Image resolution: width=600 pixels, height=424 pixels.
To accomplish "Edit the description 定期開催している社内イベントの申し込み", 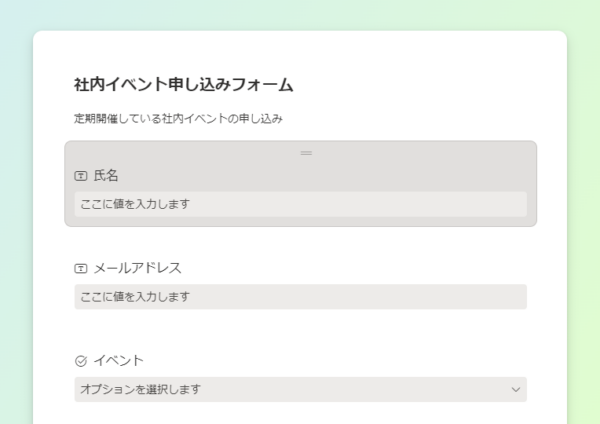I will [x=178, y=119].
